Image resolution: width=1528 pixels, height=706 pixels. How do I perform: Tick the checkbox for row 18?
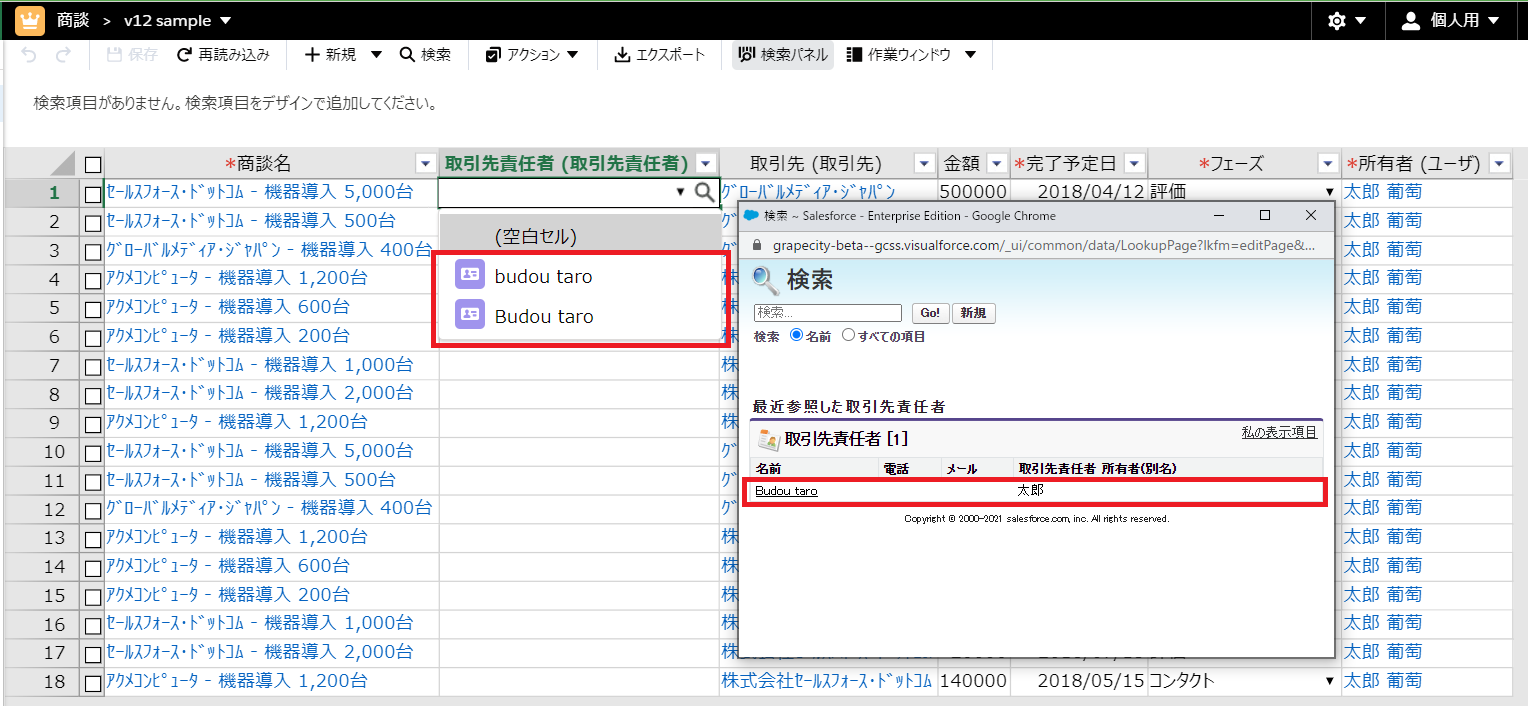pyautogui.click(x=93, y=683)
